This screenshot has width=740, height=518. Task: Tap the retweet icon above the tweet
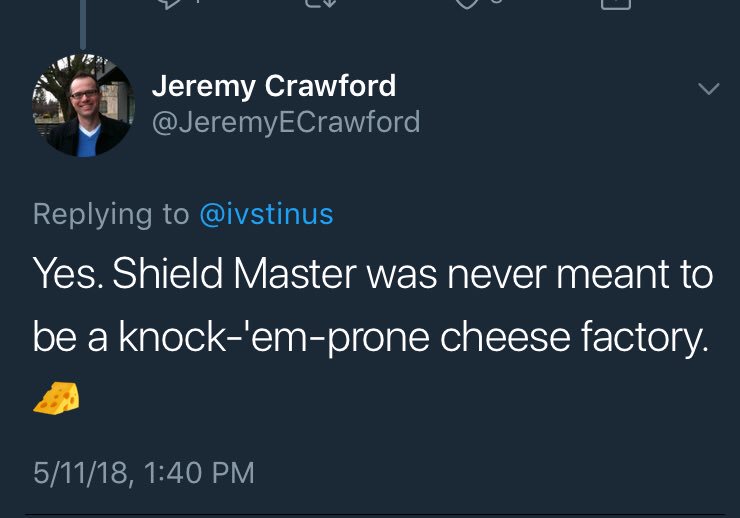coord(319,3)
